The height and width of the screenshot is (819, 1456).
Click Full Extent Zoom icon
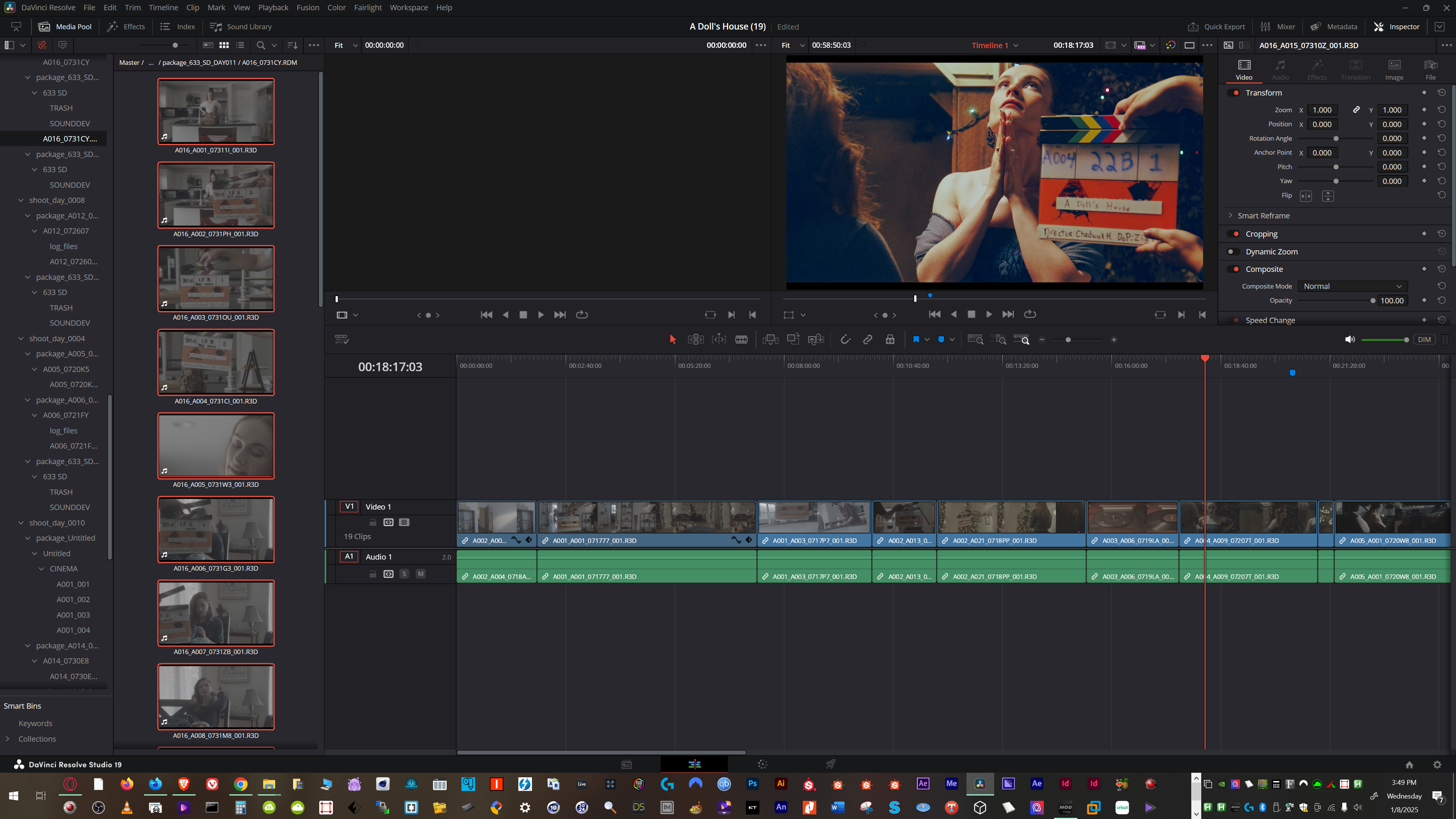[x=976, y=340]
